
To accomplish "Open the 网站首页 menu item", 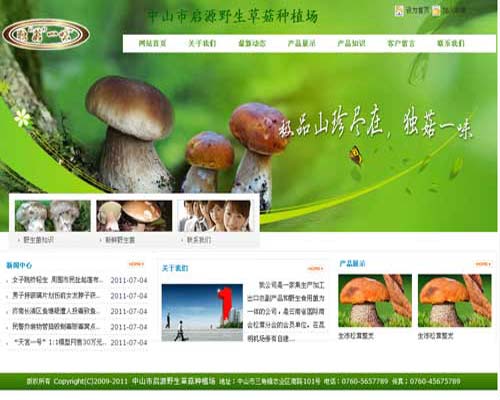I will click(x=152, y=43).
